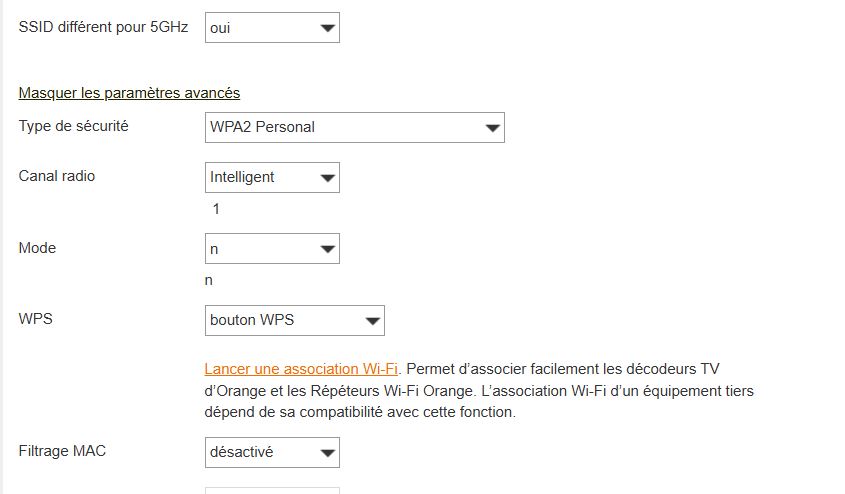Open the WPA2 Personal security type dropdown
845x494 pixels.
tap(354, 127)
